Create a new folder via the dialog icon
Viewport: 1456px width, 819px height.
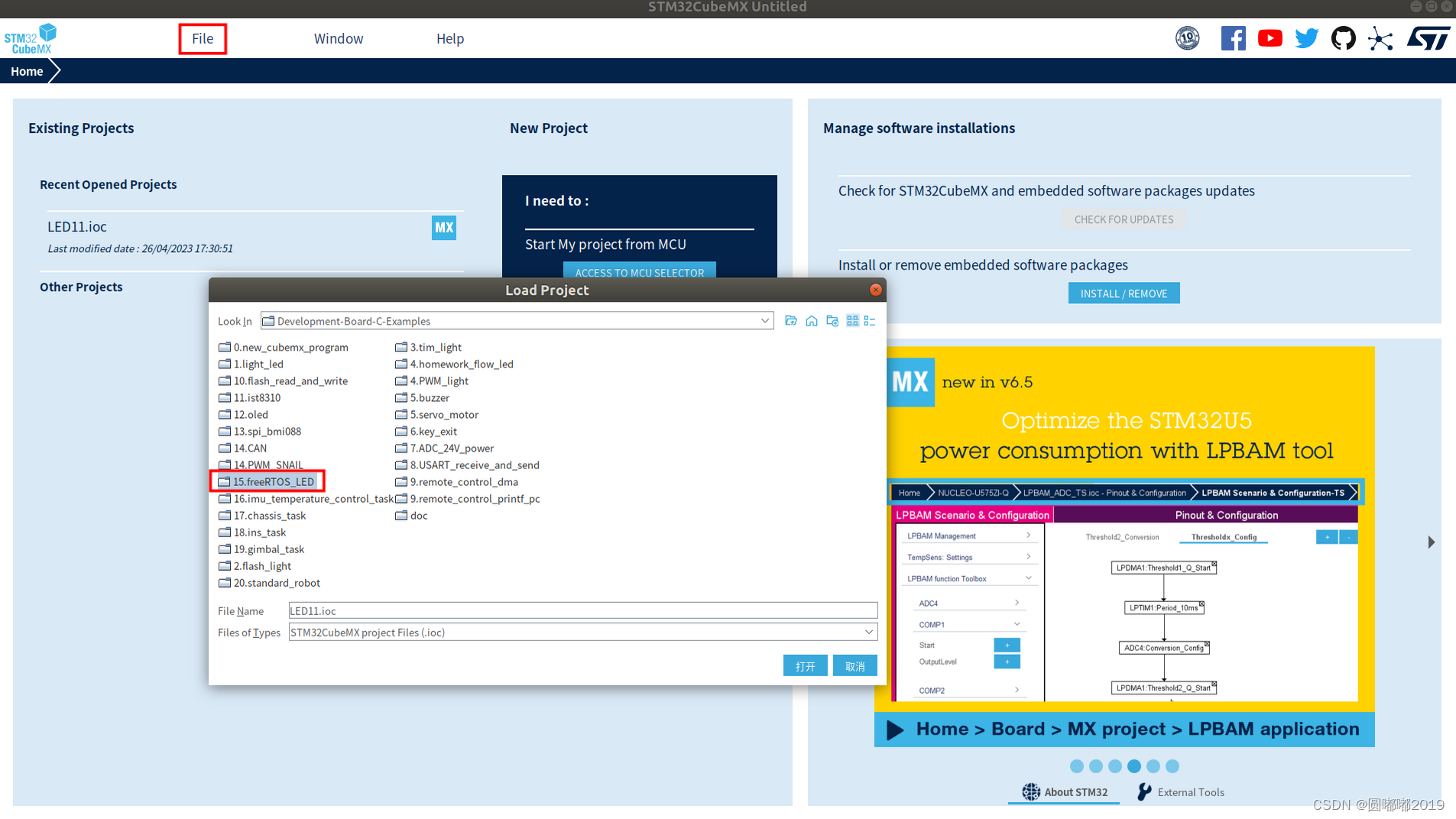tap(832, 321)
